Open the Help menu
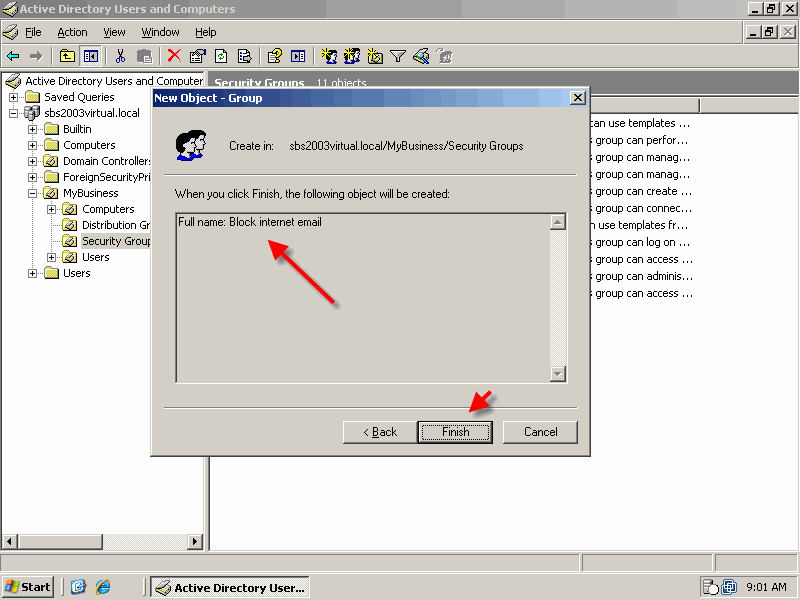800x600 pixels. [x=206, y=32]
